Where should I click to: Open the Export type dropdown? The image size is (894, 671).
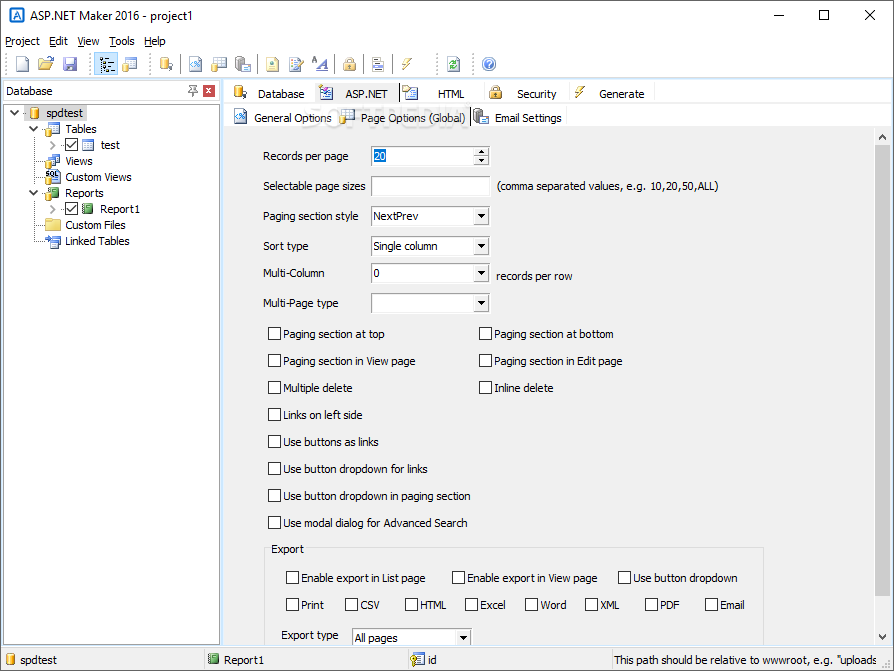tap(463, 637)
